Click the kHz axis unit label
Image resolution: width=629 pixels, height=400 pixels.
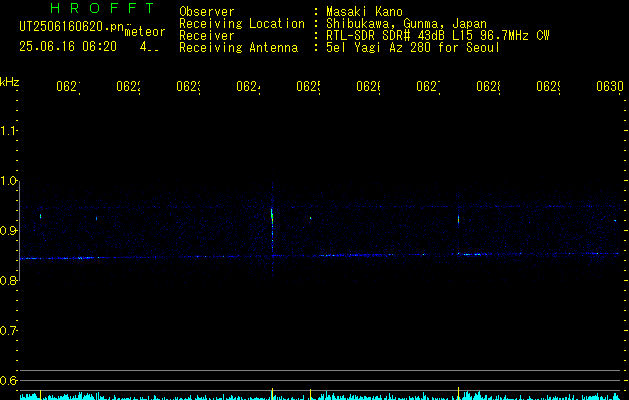(x=10, y=82)
